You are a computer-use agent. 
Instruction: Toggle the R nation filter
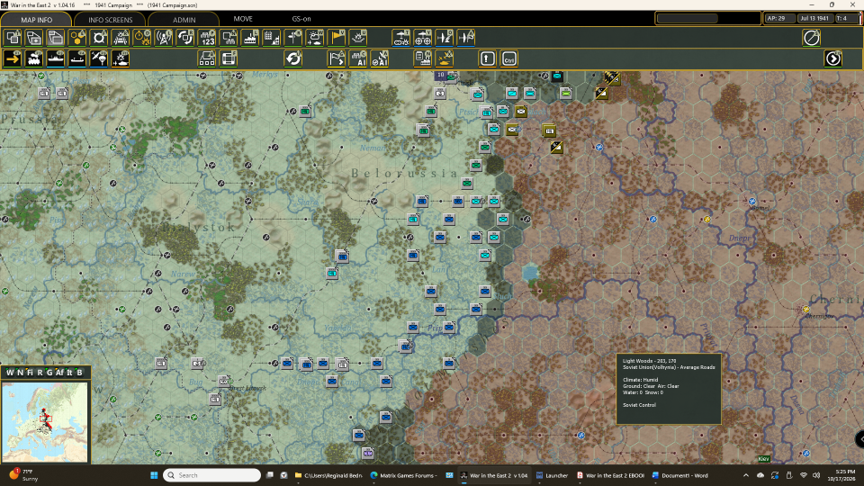(x=40, y=372)
